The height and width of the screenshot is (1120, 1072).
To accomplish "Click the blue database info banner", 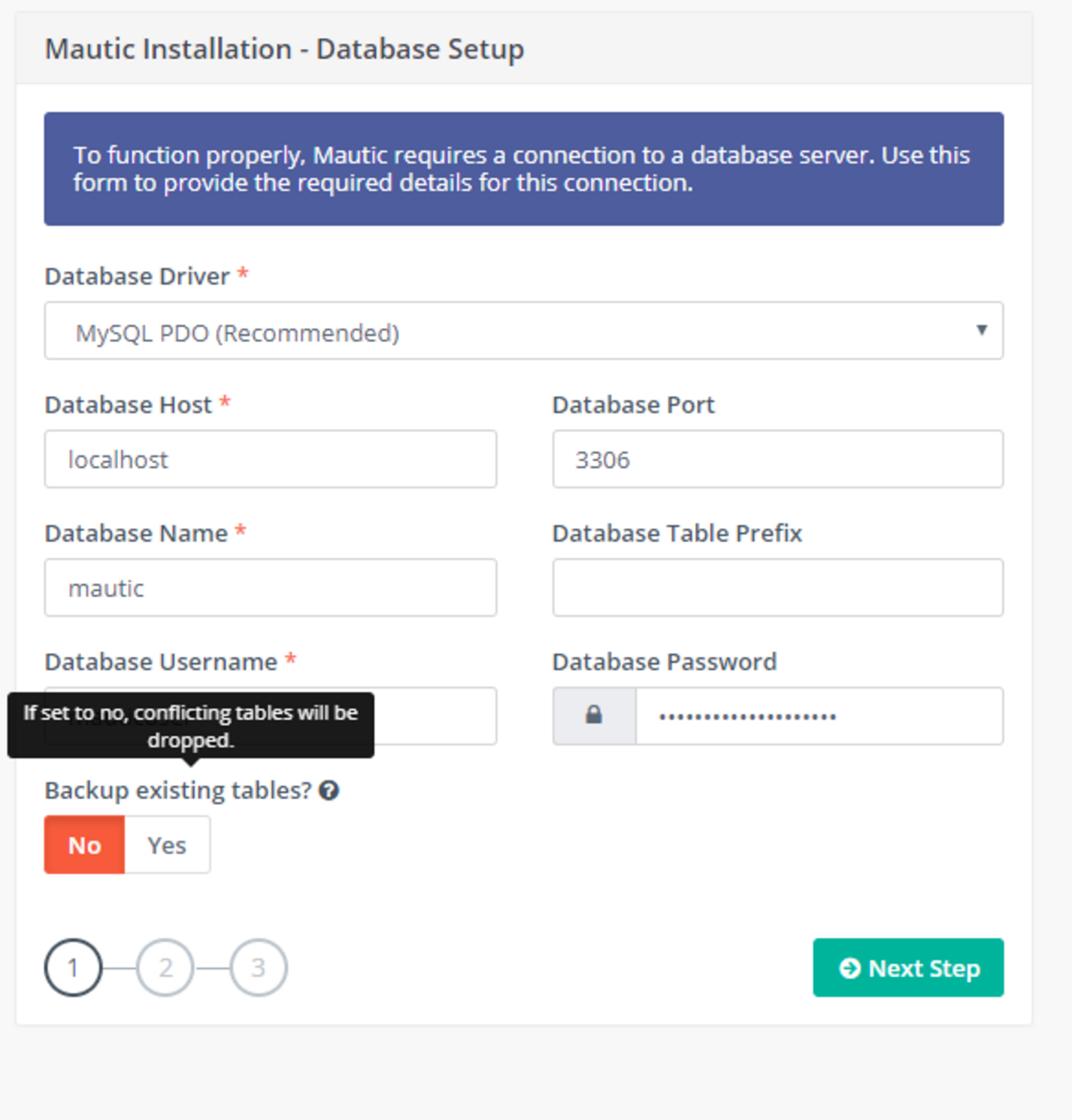I will [x=524, y=169].
